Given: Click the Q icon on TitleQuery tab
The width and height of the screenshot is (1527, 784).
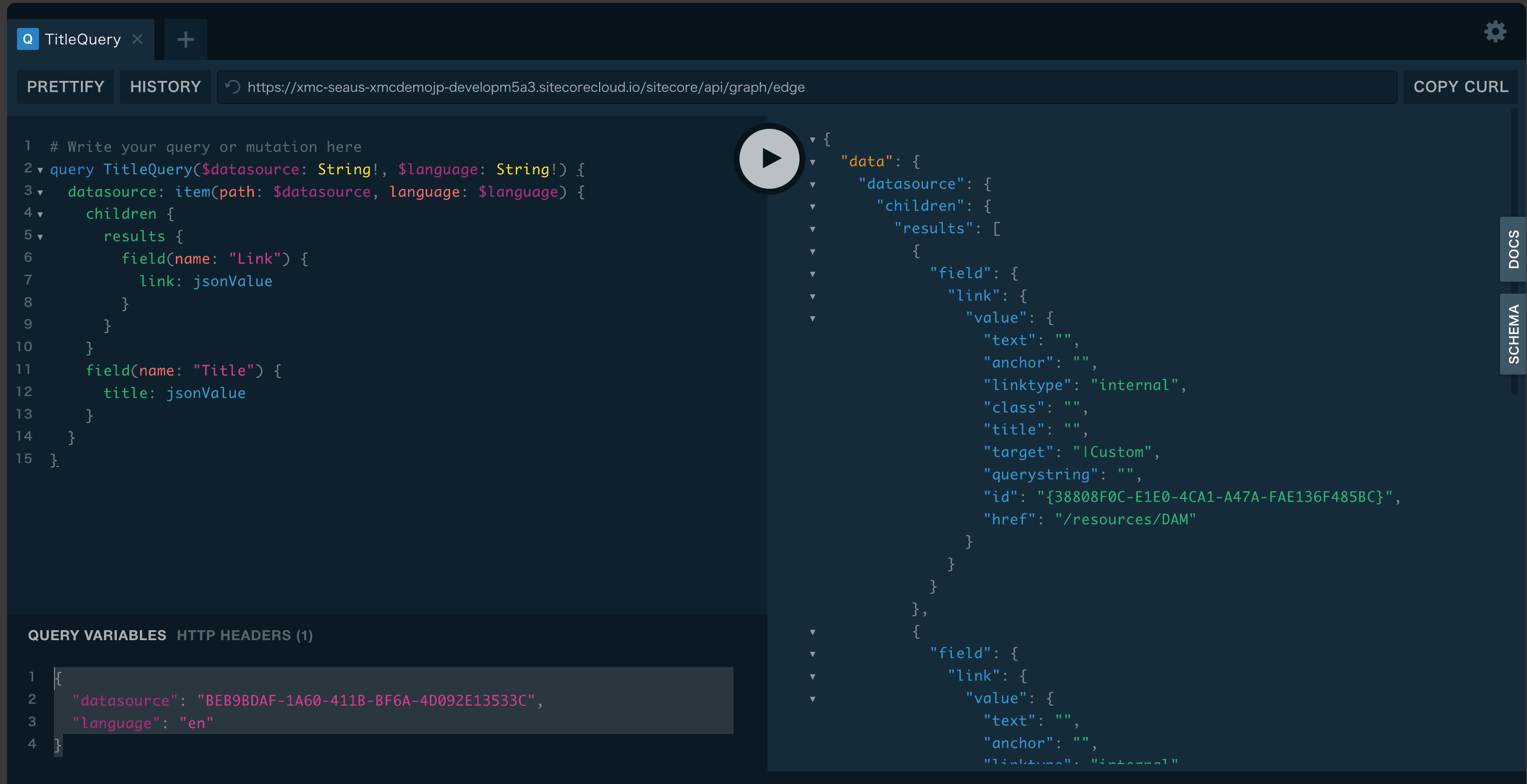Looking at the screenshot, I should coord(27,39).
